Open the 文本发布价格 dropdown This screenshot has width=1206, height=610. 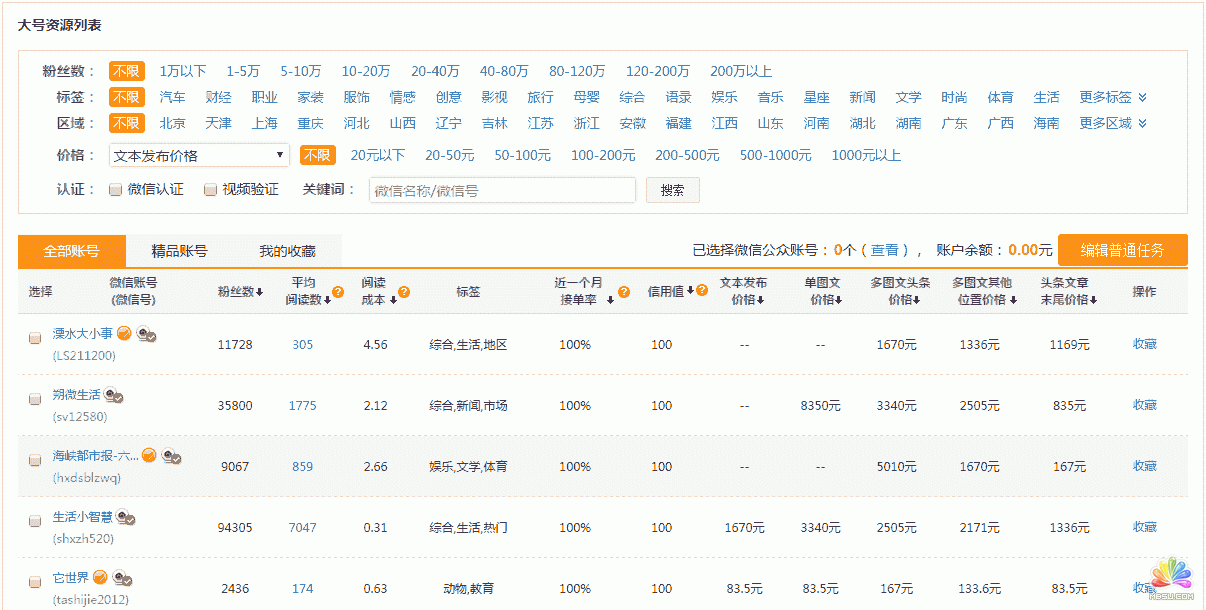pos(198,155)
